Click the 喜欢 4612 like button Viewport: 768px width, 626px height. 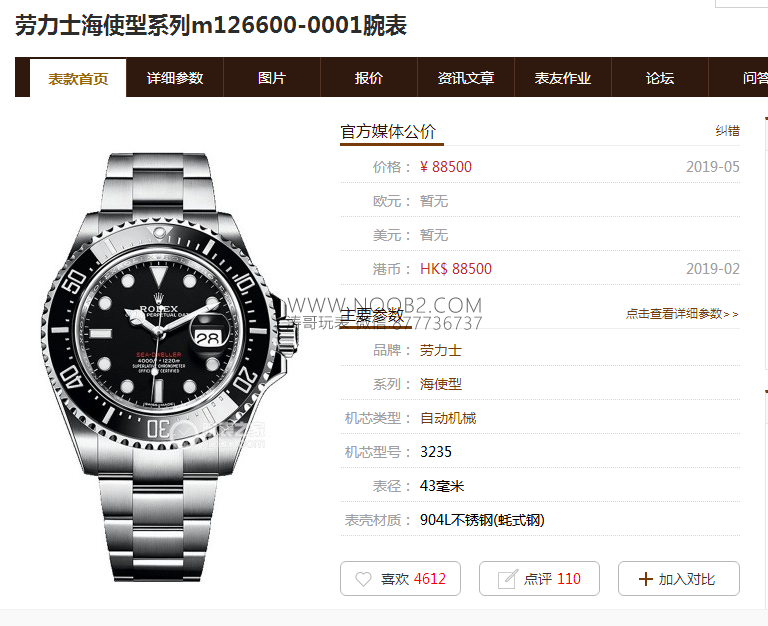pos(400,578)
